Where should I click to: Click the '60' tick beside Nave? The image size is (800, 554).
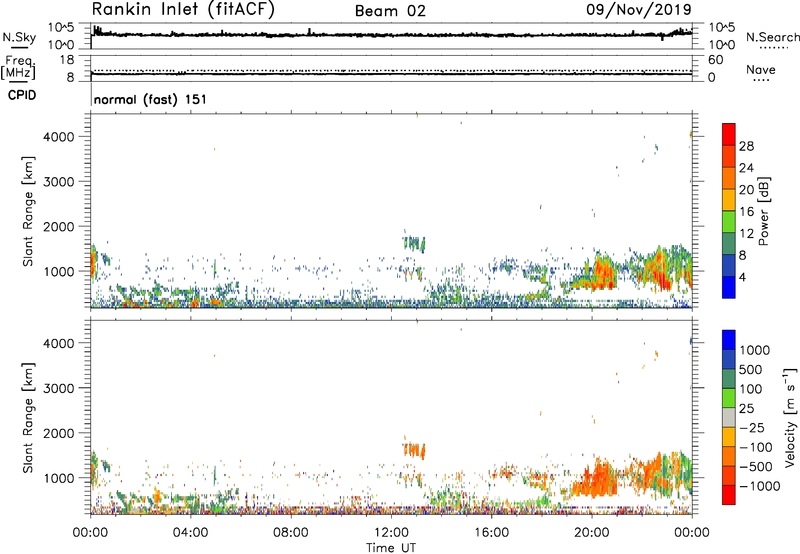(716, 60)
